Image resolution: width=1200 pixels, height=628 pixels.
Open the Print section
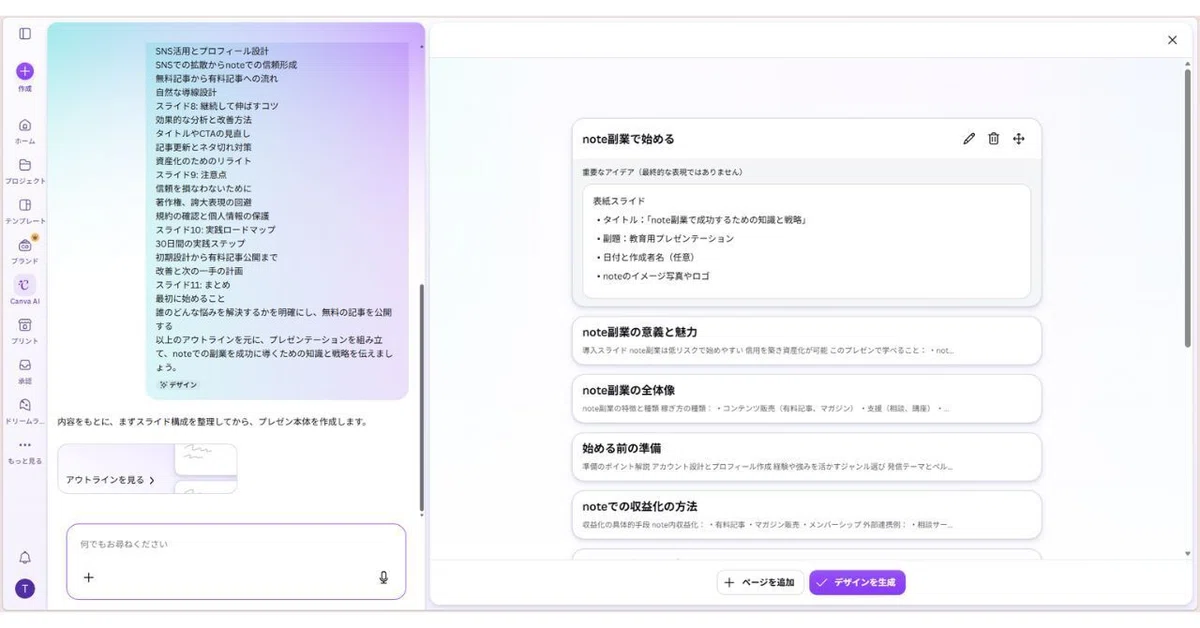25,331
